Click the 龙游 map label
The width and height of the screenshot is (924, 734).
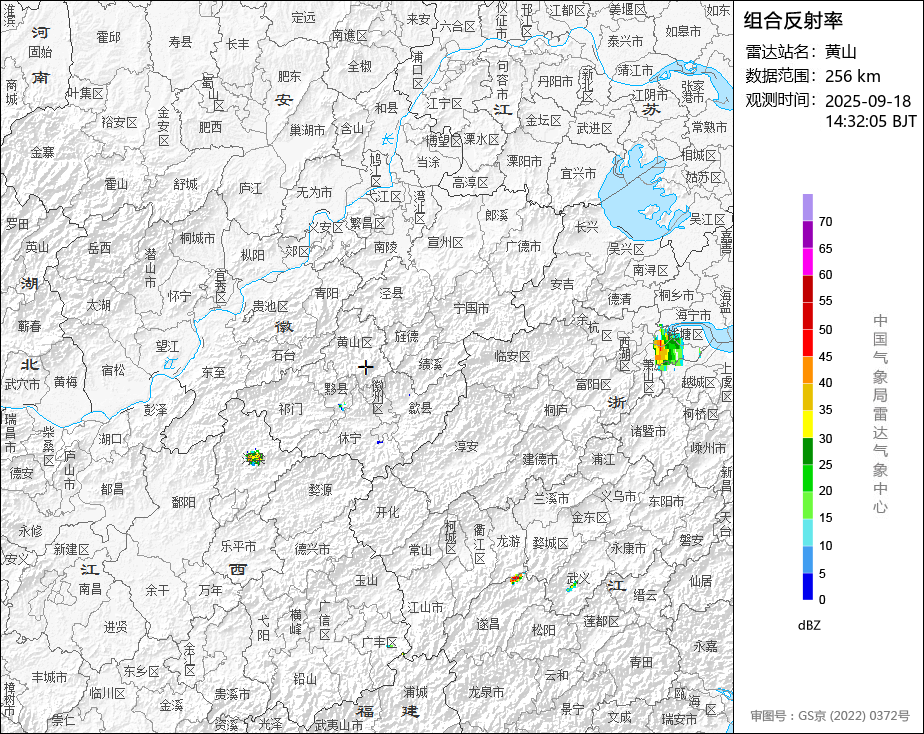508,541
